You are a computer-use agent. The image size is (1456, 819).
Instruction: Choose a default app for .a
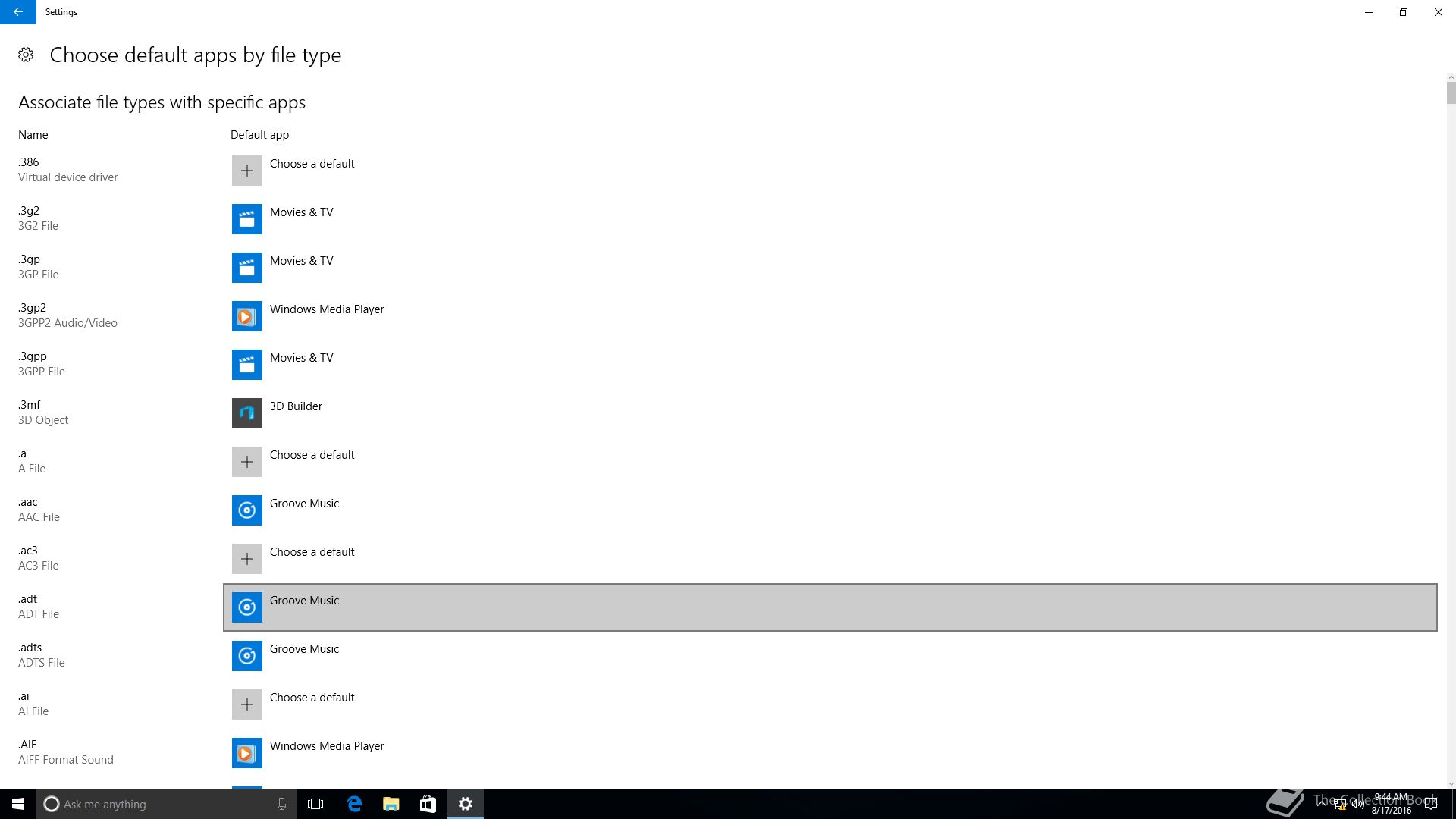pyautogui.click(x=312, y=455)
